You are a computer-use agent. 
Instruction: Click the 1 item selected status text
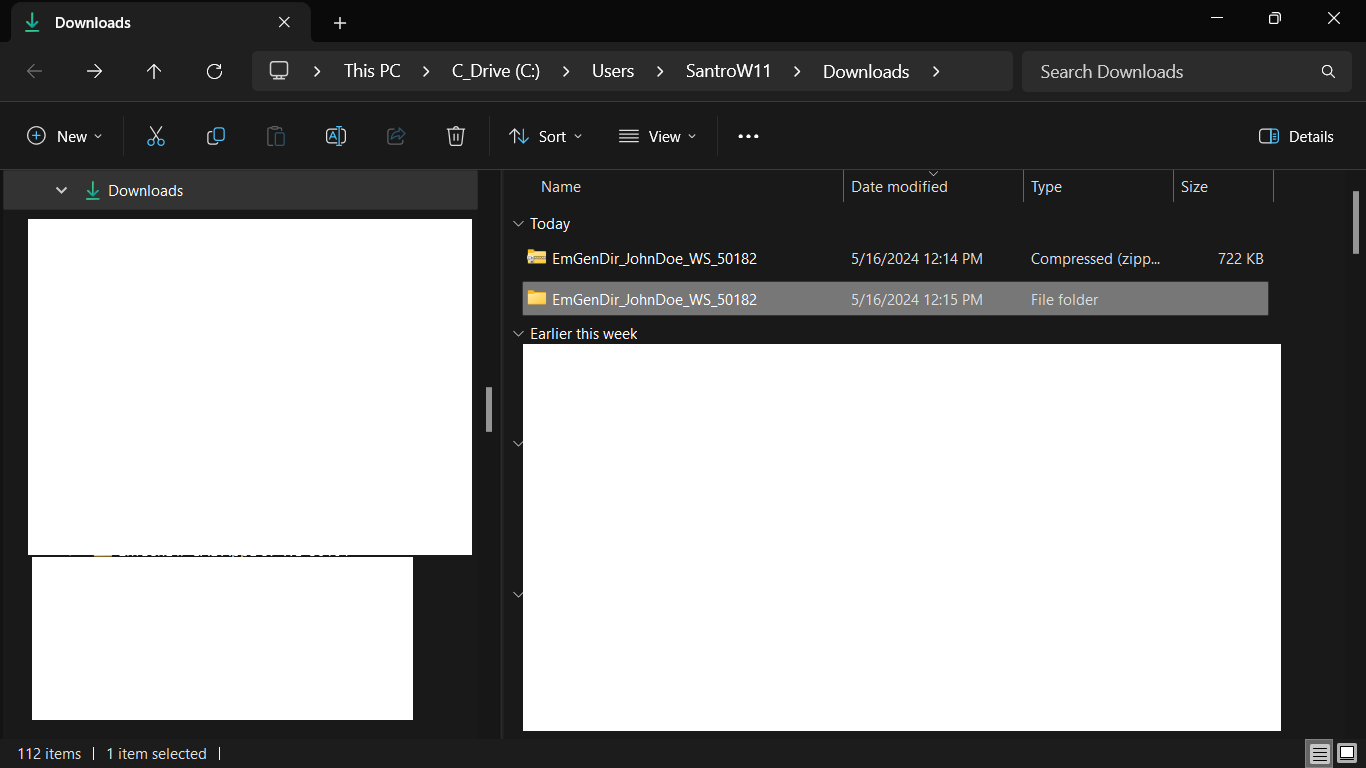pos(156,754)
